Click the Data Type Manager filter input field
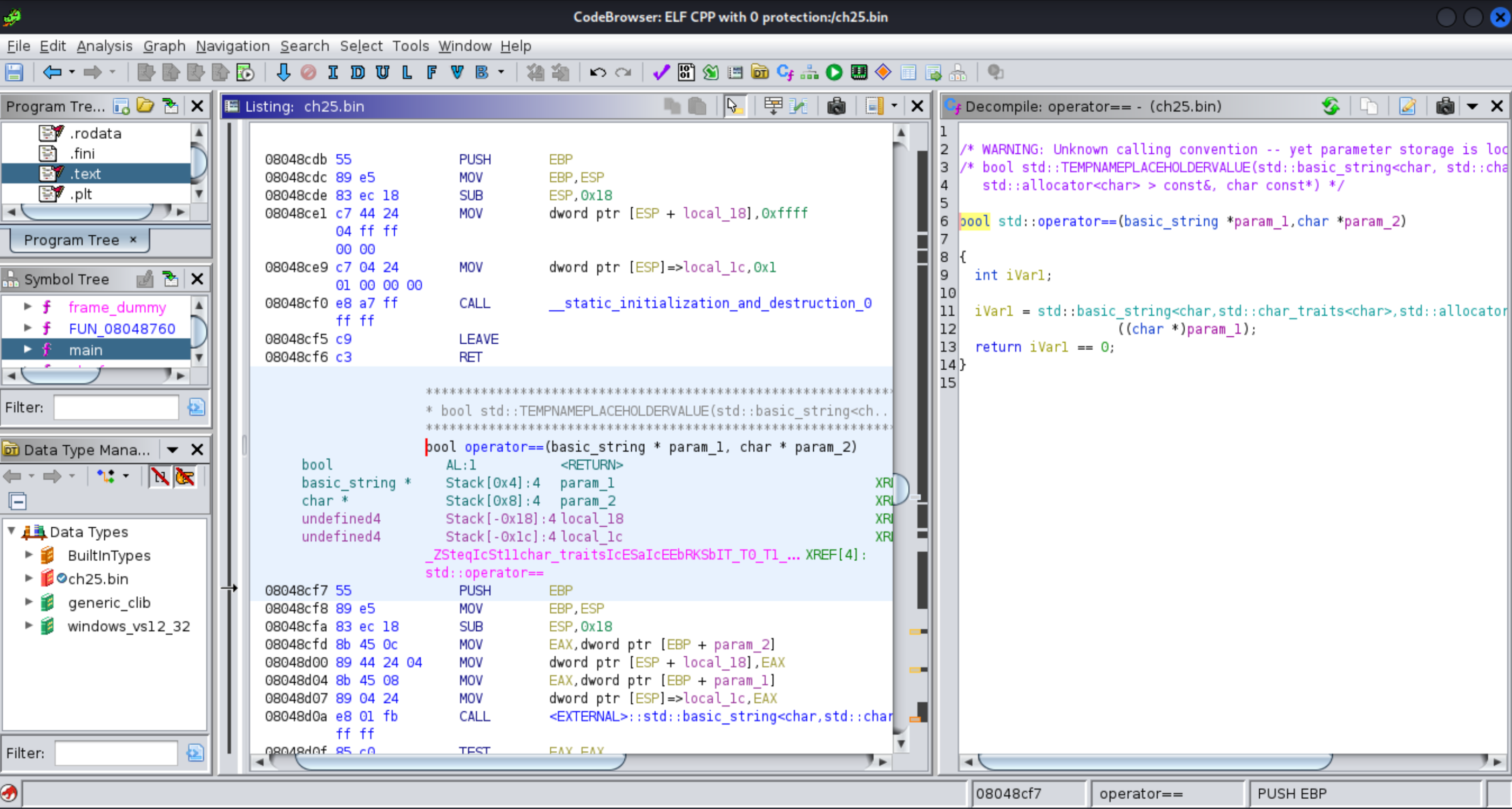 click(x=116, y=753)
